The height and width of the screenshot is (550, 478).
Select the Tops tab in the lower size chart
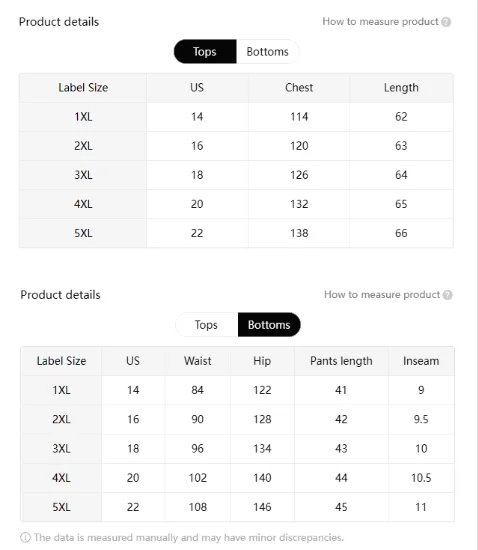point(206,325)
